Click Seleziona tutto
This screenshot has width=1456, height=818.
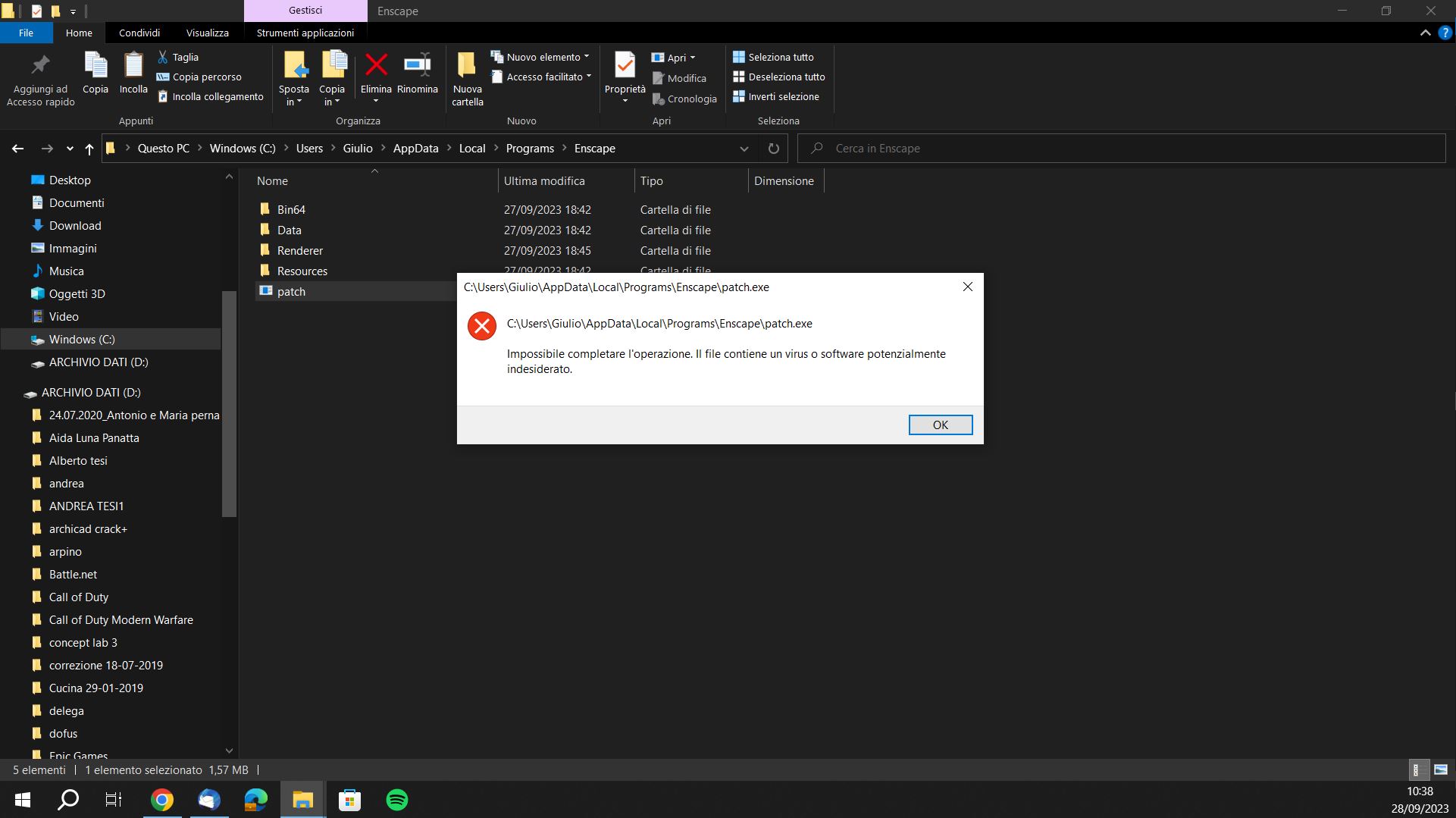click(x=773, y=57)
